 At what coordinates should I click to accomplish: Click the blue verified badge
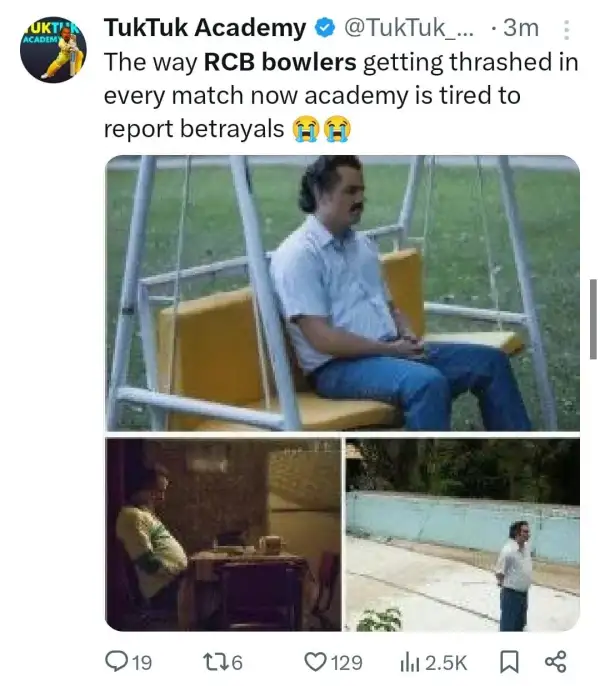point(324,29)
